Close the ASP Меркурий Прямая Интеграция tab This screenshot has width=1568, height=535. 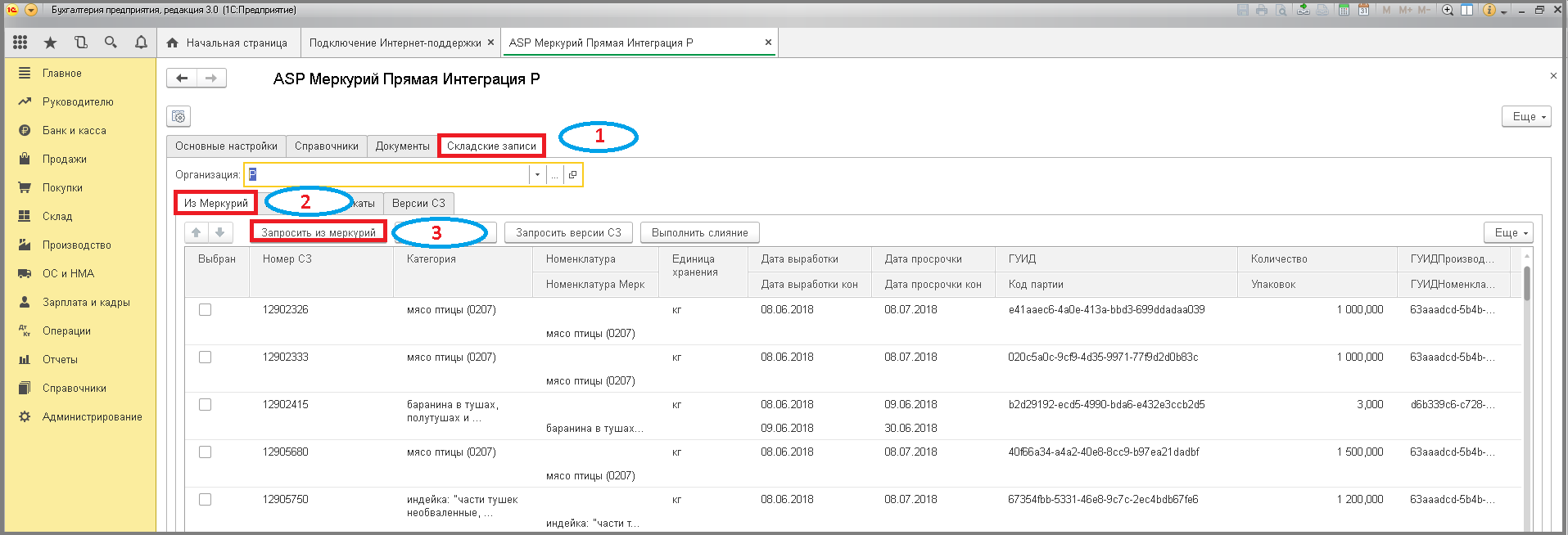768,43
